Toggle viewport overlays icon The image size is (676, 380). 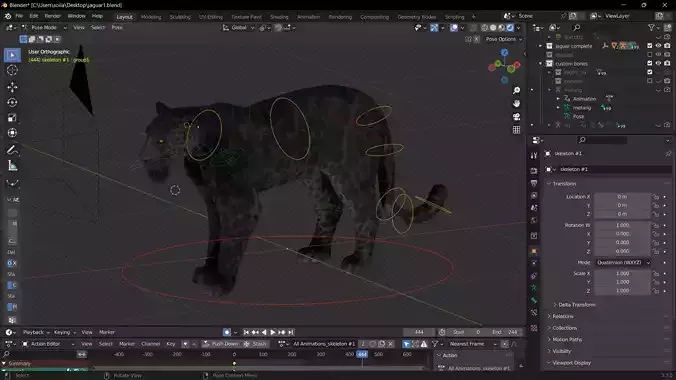[454, 28]
